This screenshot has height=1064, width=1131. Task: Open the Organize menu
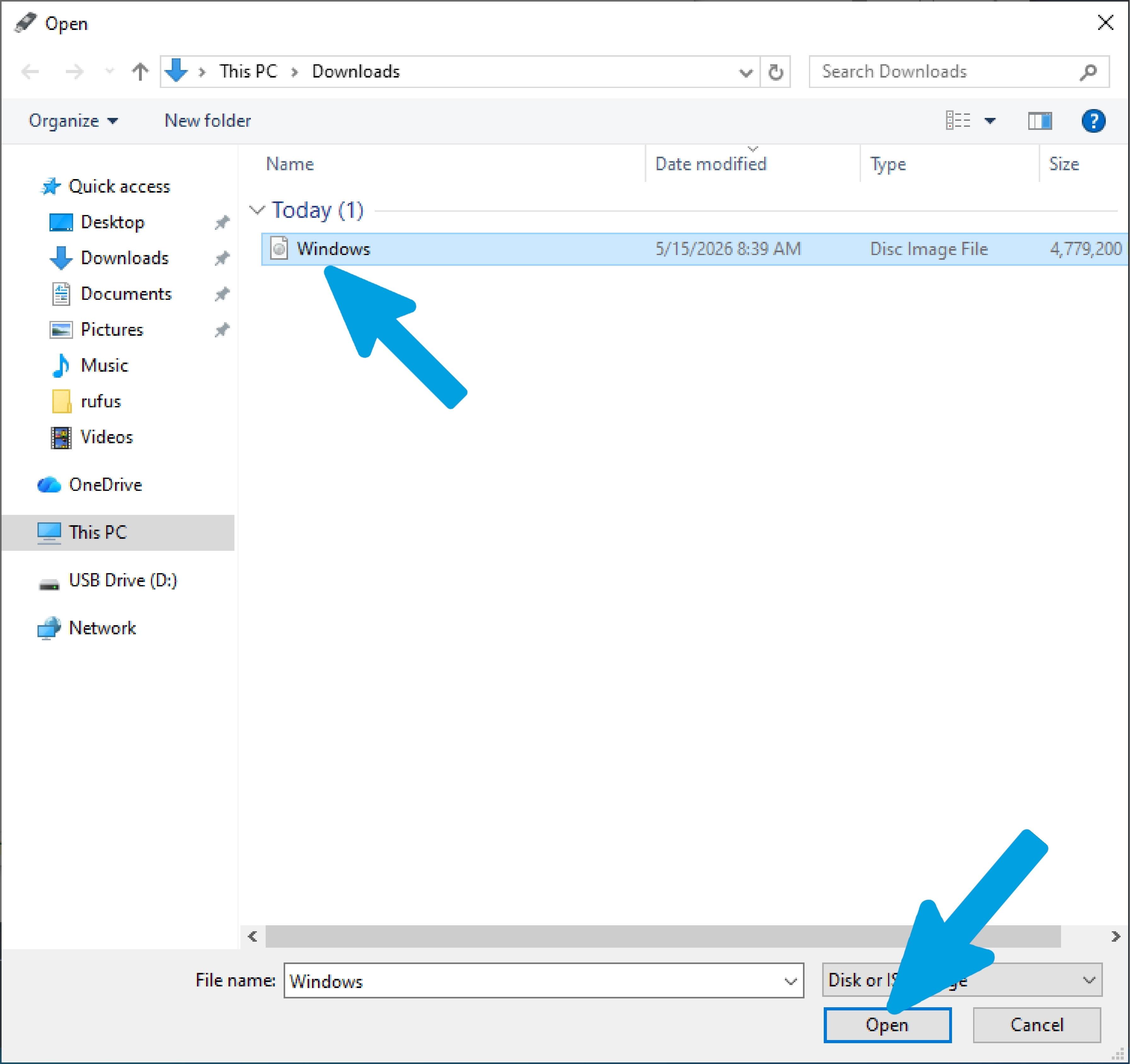(x=73, y=121)
